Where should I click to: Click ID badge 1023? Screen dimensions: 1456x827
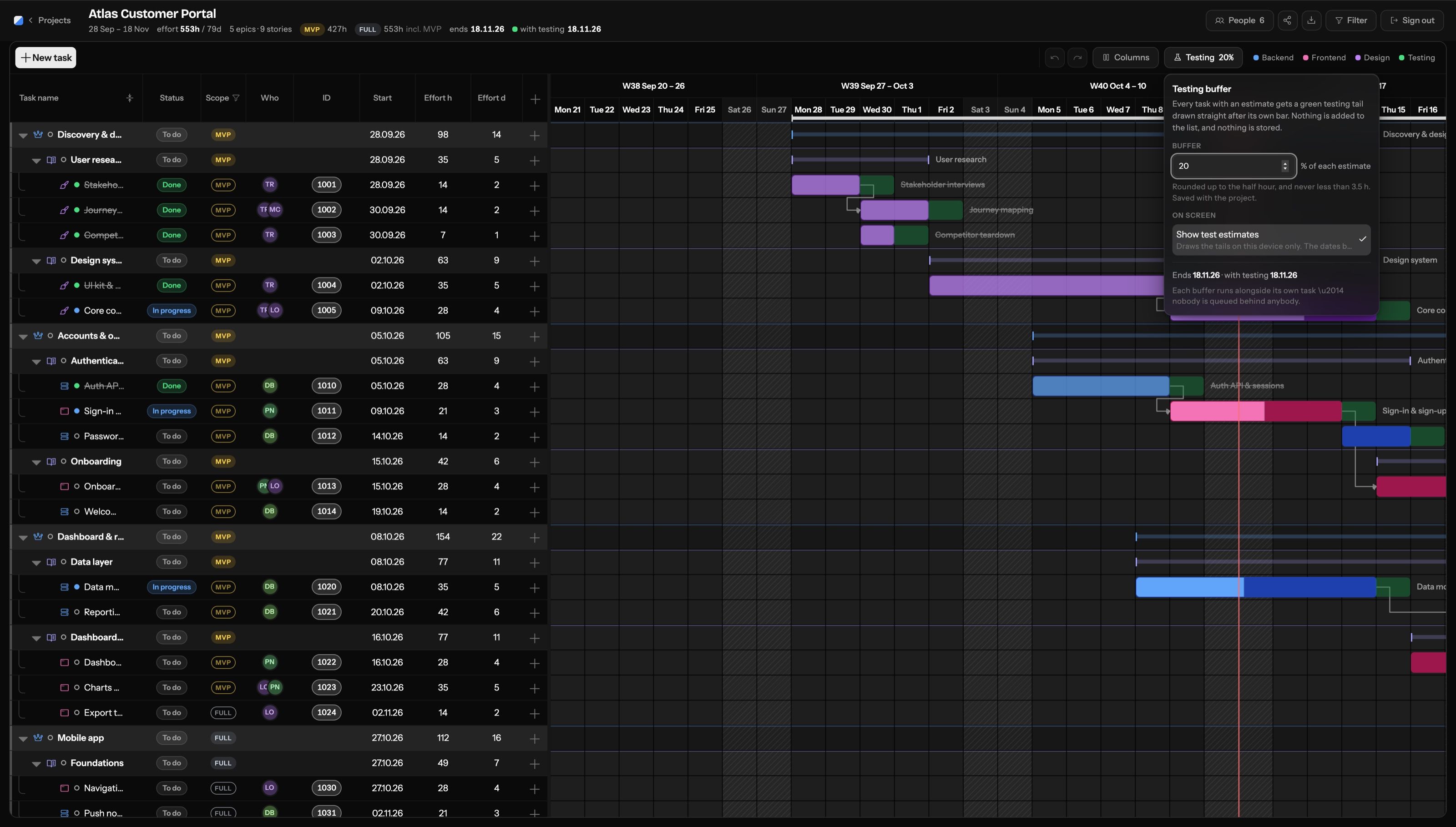pyautogui.click(x=327, y=687)
